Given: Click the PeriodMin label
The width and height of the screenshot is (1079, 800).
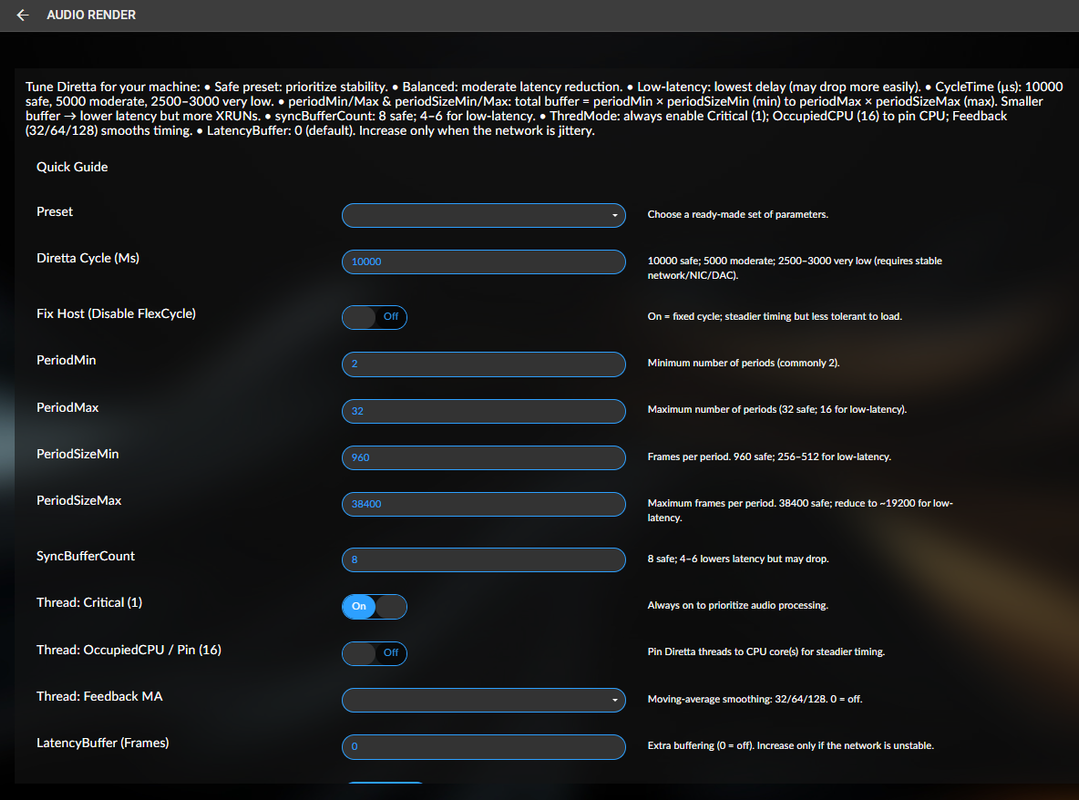Looking at the screenshot, I should [66, 360].
